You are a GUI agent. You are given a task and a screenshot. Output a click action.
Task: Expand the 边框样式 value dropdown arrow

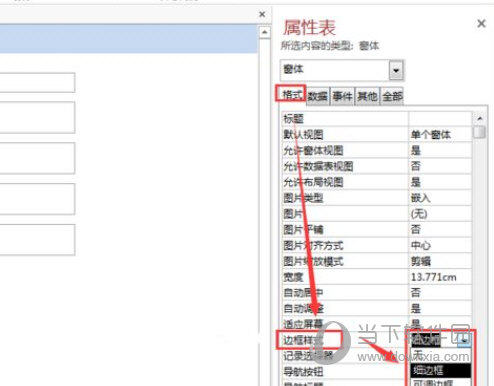(x=464, y=340)
